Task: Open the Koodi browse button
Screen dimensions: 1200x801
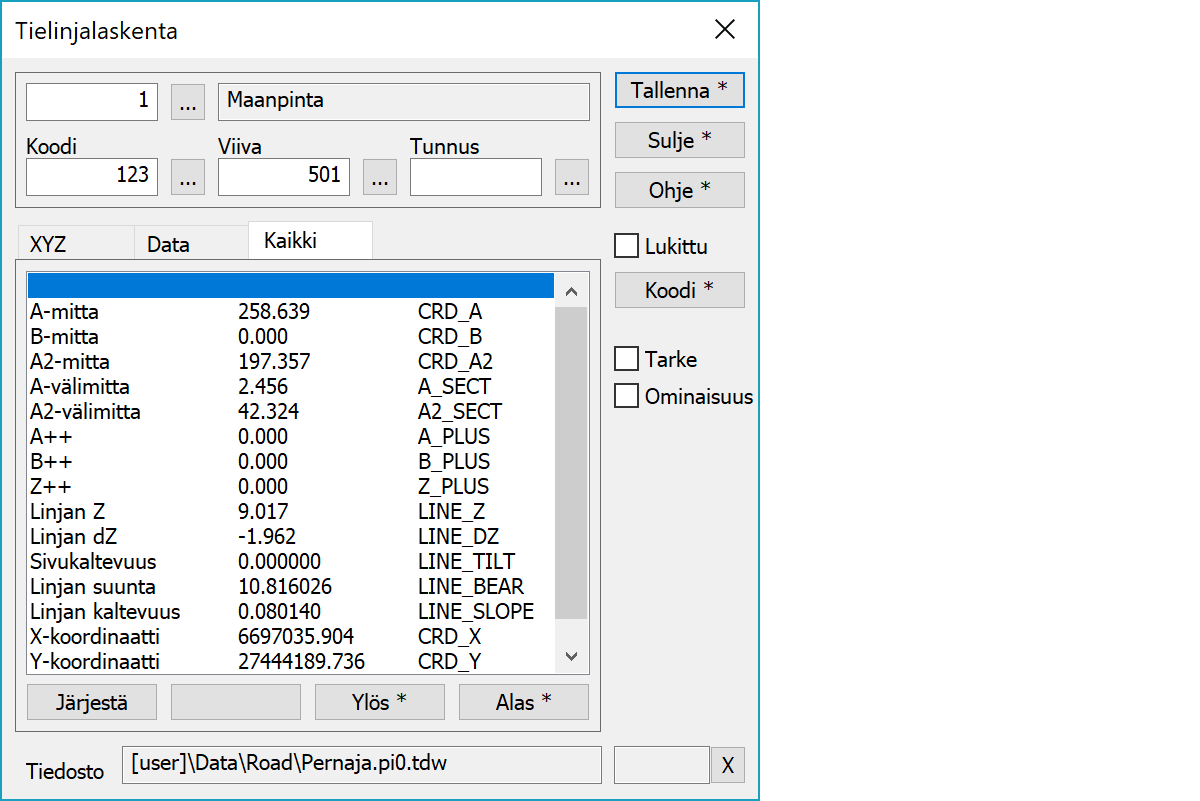Action: click(x=188, y=177)
